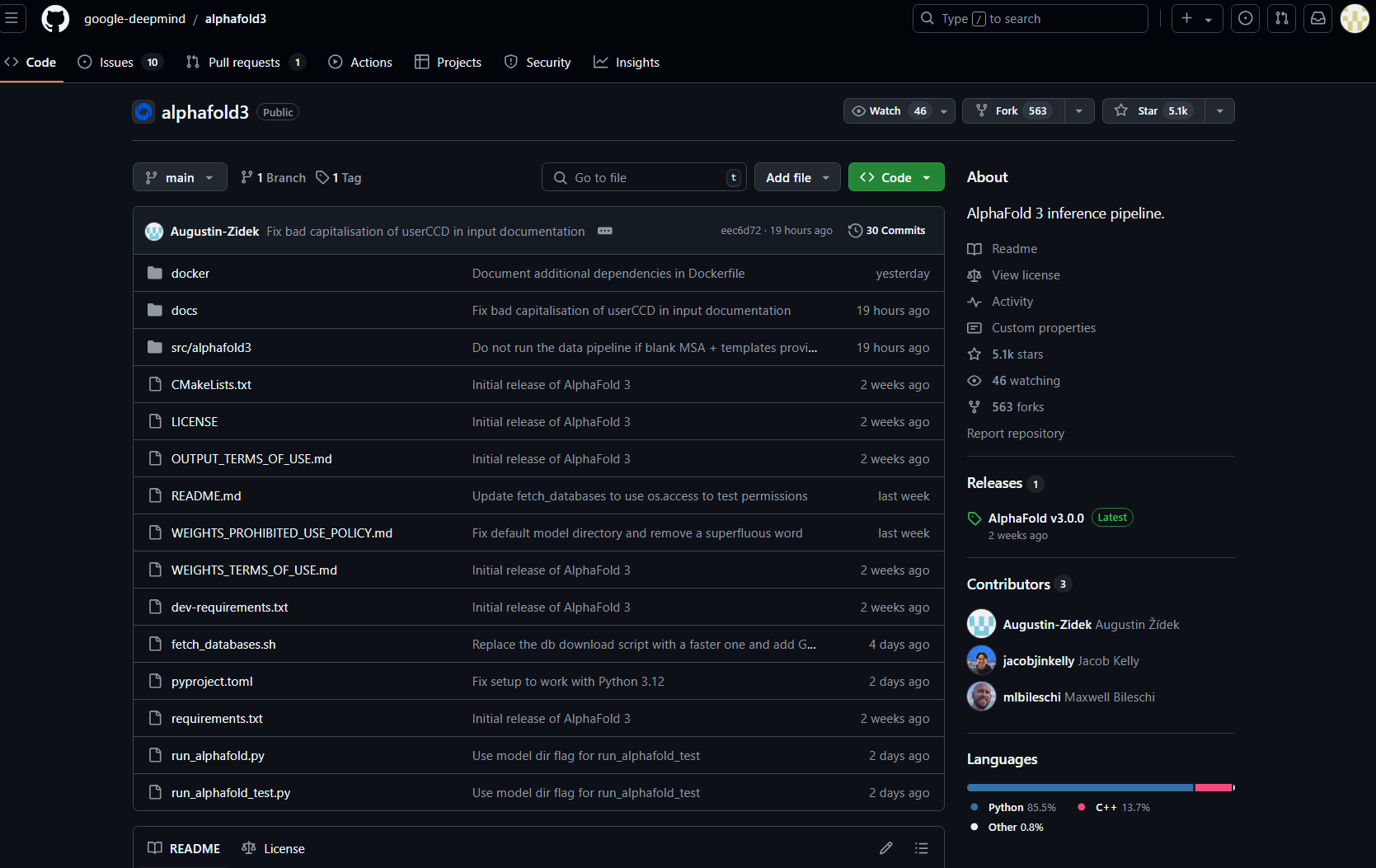Click the C++ pink language bar segment
The width and height of the screenshot is (1376, 868).
(1214, 788)
